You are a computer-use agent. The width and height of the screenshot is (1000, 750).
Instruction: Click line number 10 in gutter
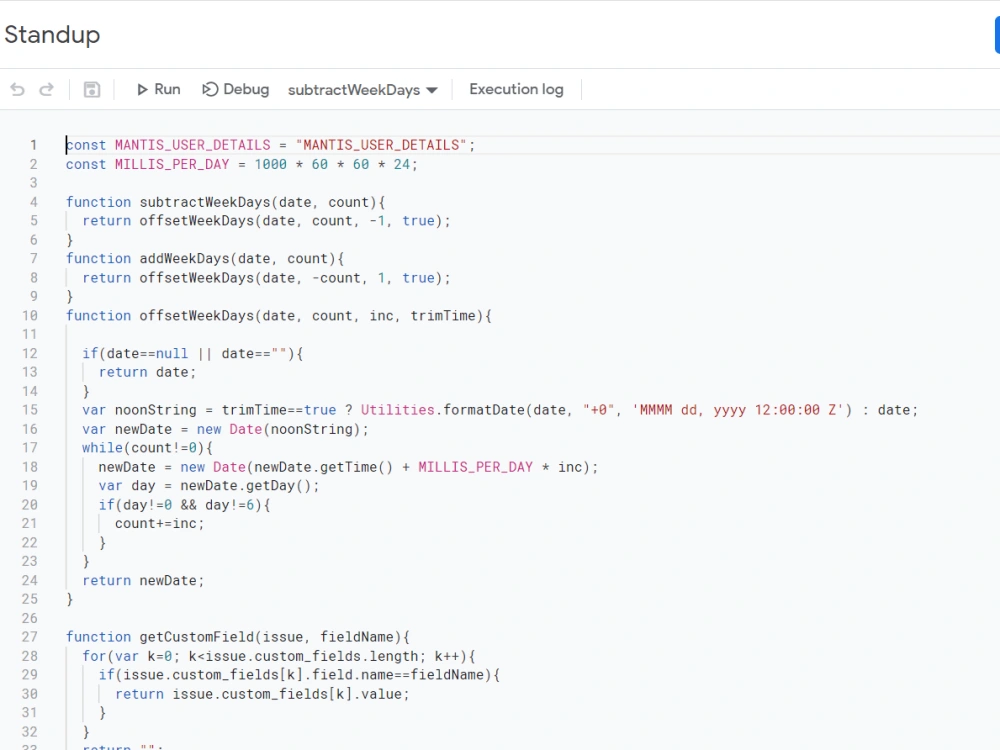tap(30, 316)
